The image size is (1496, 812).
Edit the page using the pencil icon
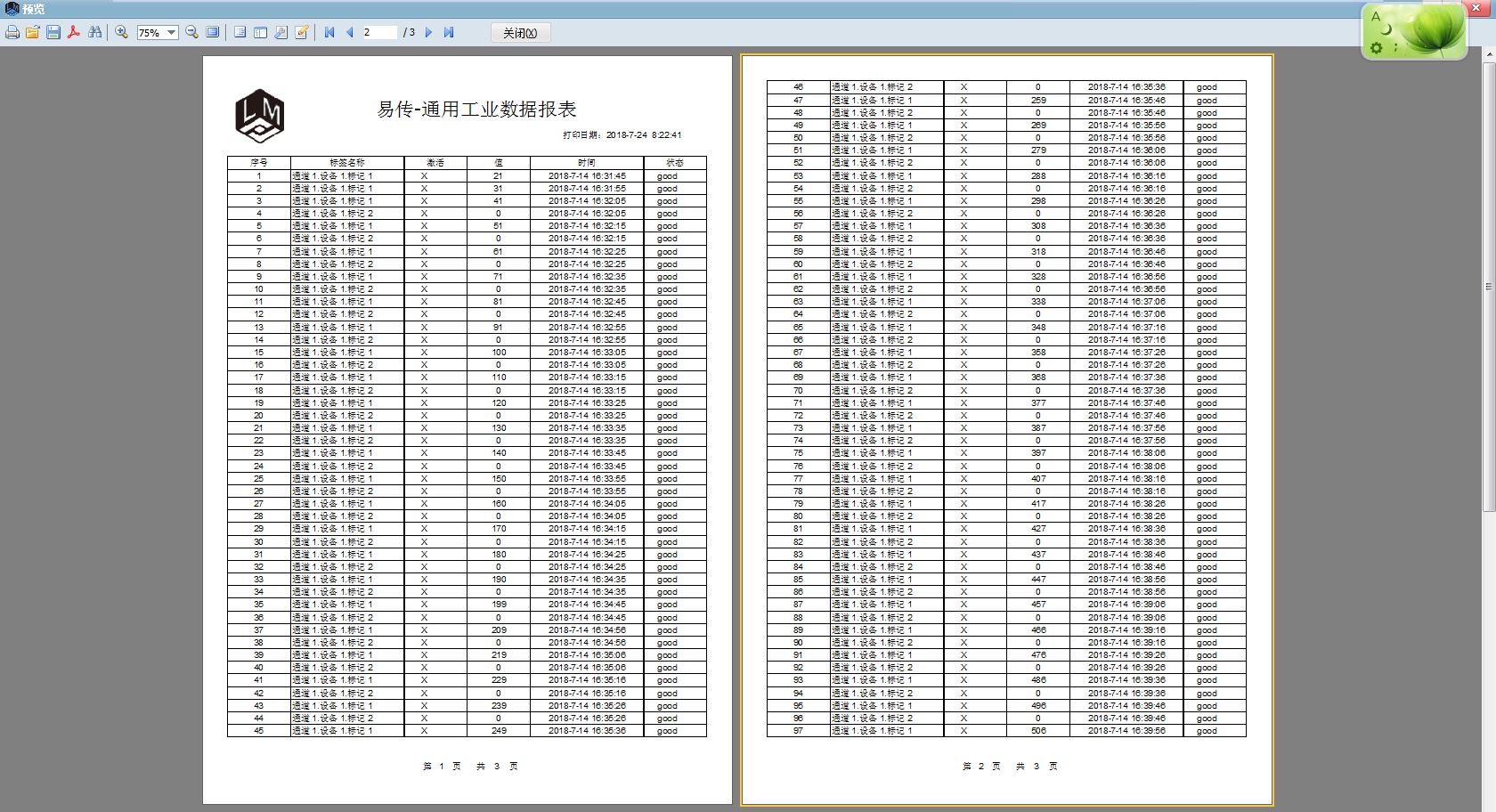tap(302, 33)
